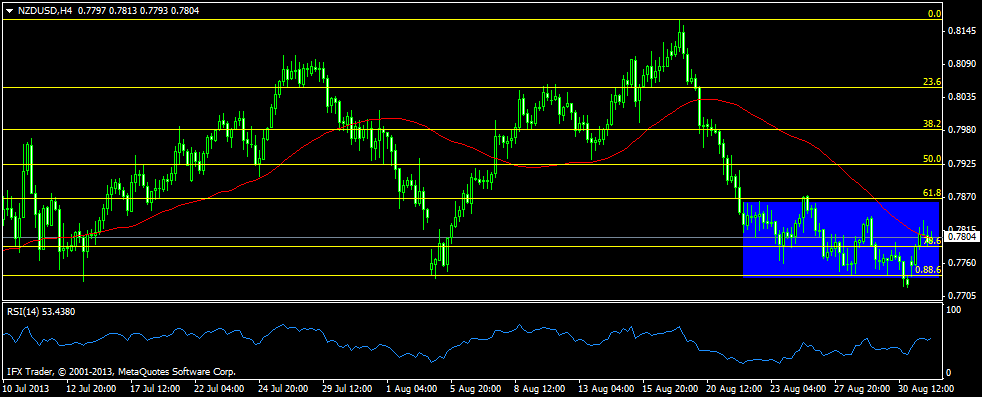Click the 'RSI(14) 53.4380' indicator label
Screen dimensions: 982x397
[x=41, y=311]
